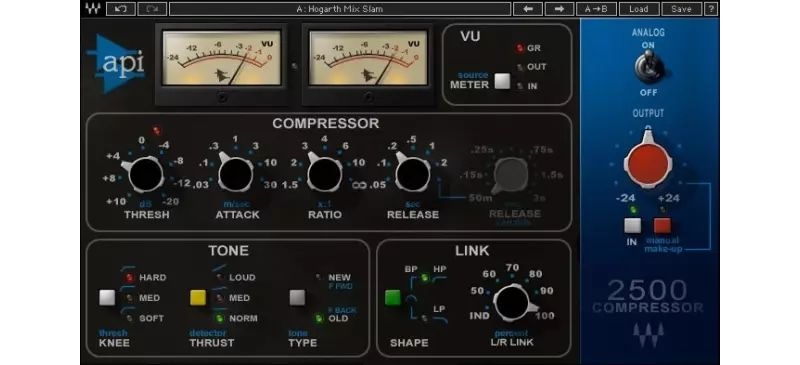800x365 pixels.
Task: Click the VU source METER button
Action: pos(502,82)
